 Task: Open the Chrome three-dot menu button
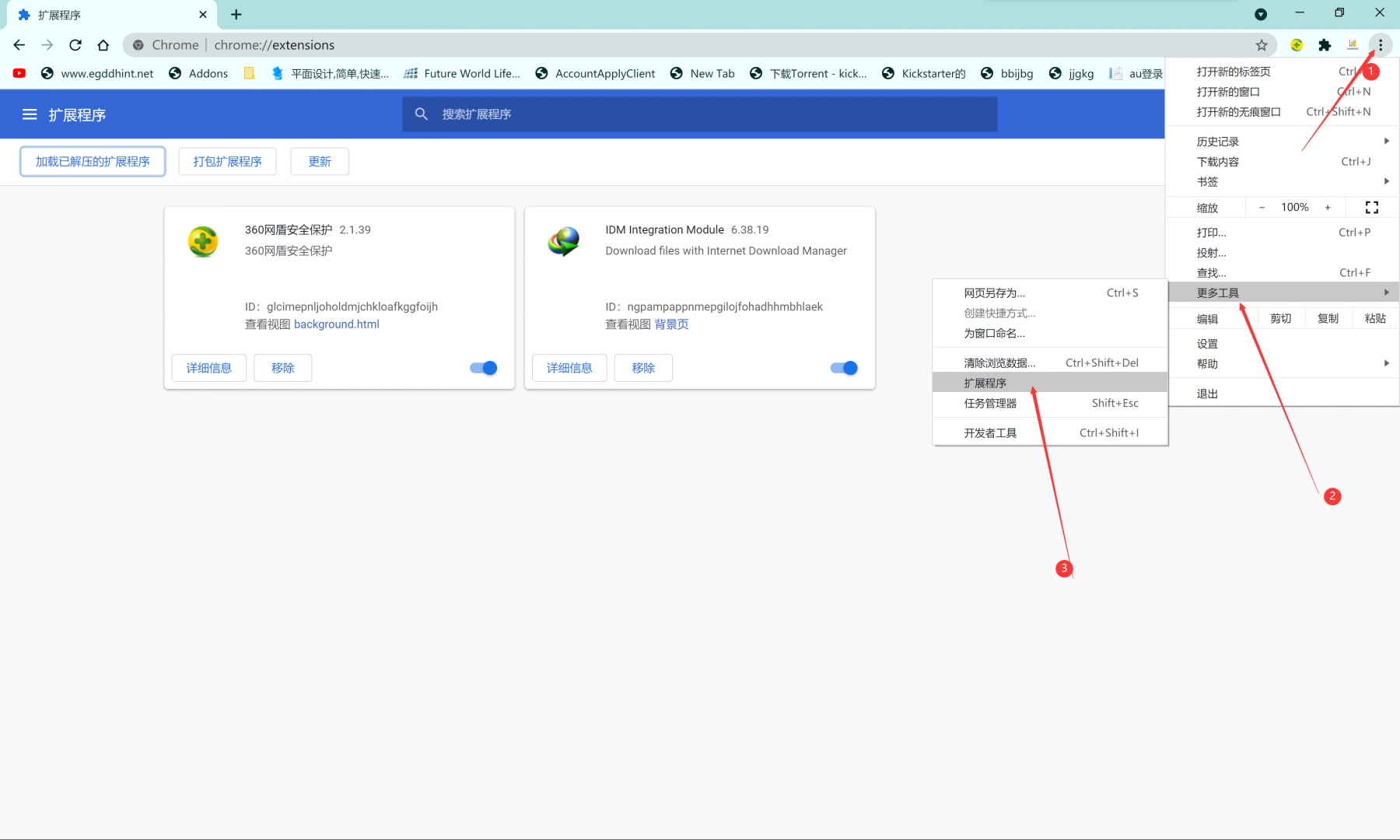tap(1381, 45)
